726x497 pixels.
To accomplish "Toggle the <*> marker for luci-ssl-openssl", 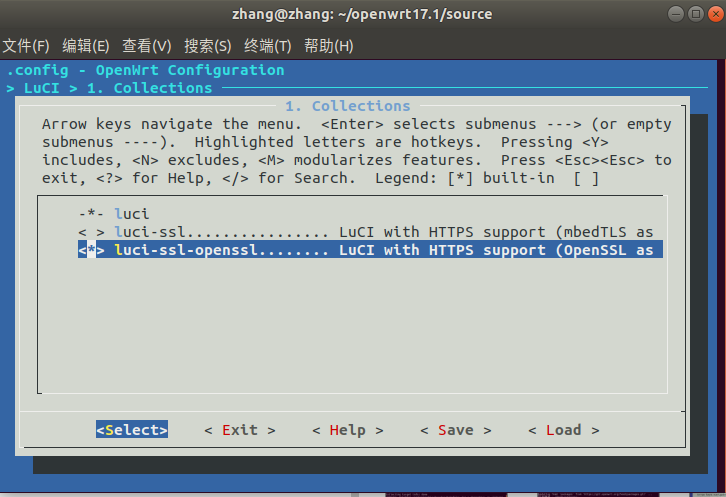I will click(x=91, y=250).
